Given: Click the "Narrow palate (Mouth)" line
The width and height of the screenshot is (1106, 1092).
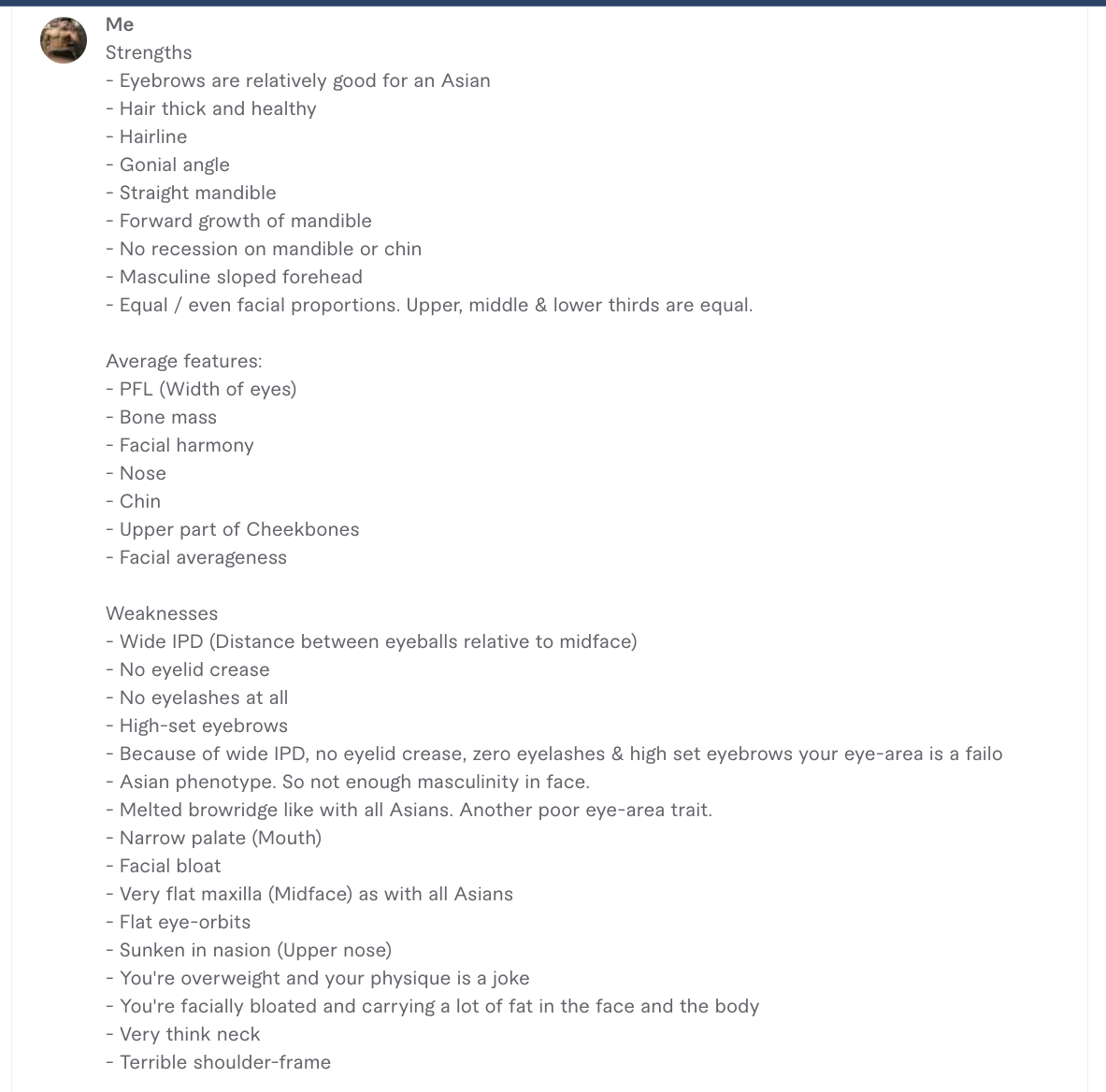Looking at the screenshot, I should point(214,838).
